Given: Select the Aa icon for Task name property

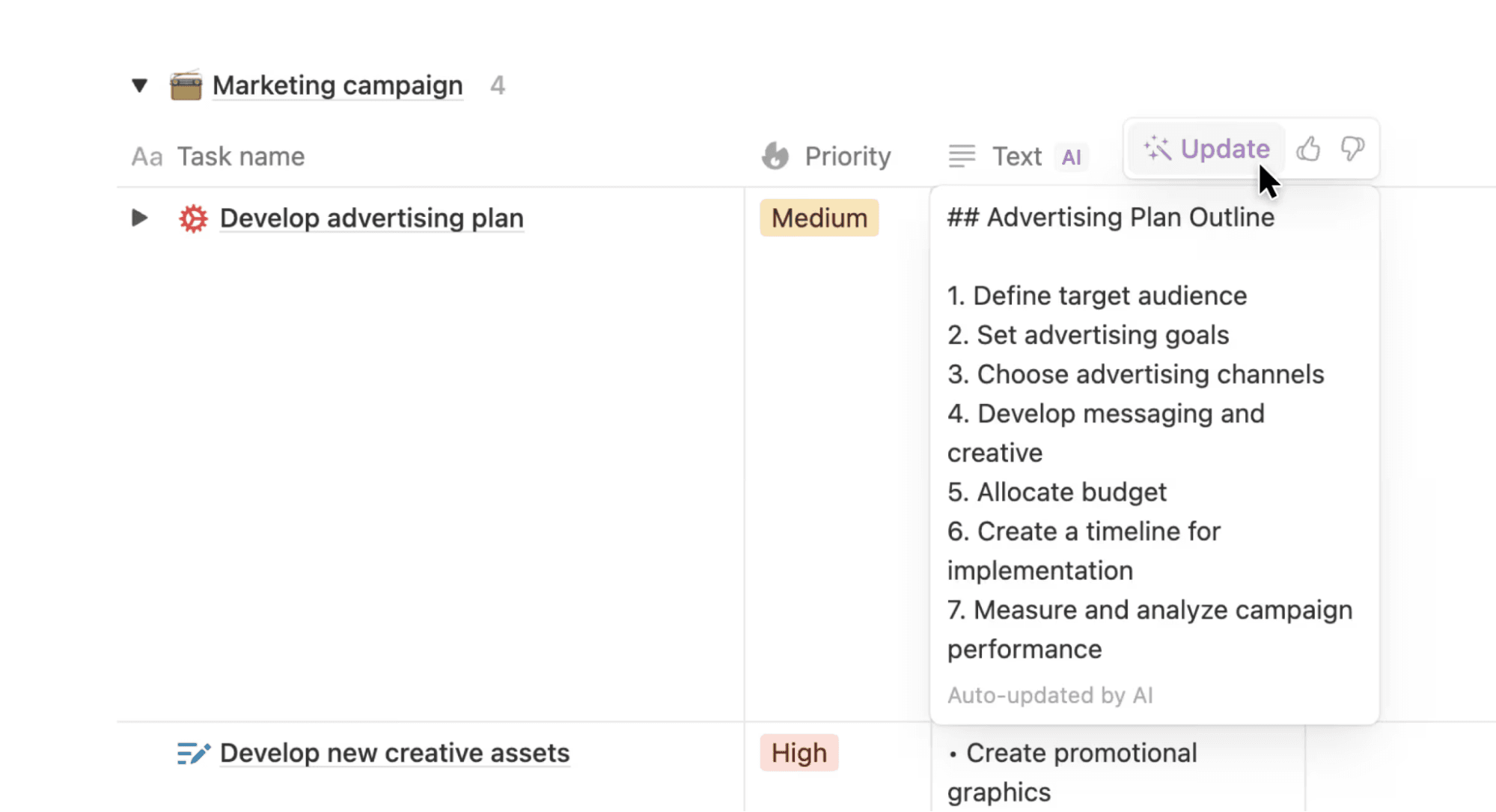Looking at the screenshot, I should tap(147, 156).
